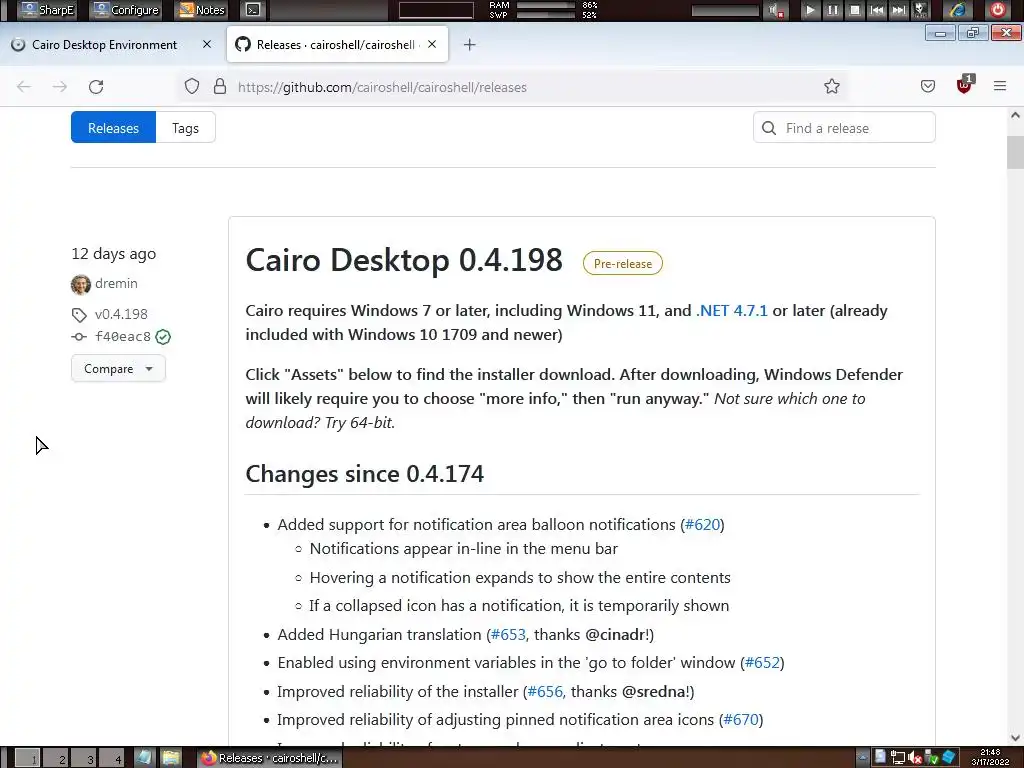Click the Configure button in SharpEnviro bar
The image size is (1024, 768).
pyautogui.click(x=126, y=10)
